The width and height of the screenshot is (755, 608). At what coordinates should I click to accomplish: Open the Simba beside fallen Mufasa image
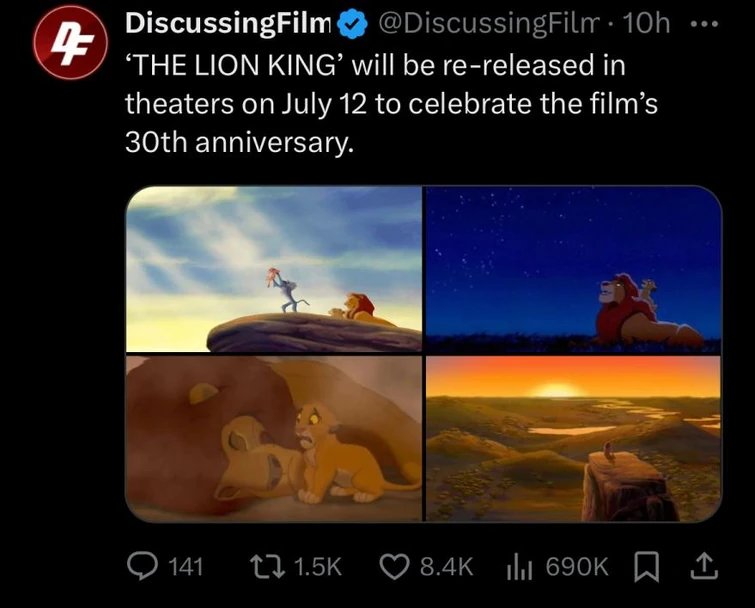(x=274, y=438)
